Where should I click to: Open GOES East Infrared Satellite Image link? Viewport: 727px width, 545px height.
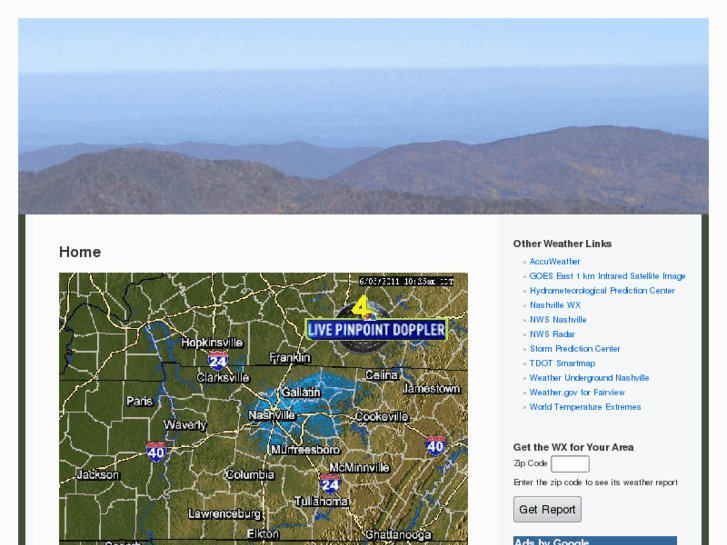pos(607,276)
